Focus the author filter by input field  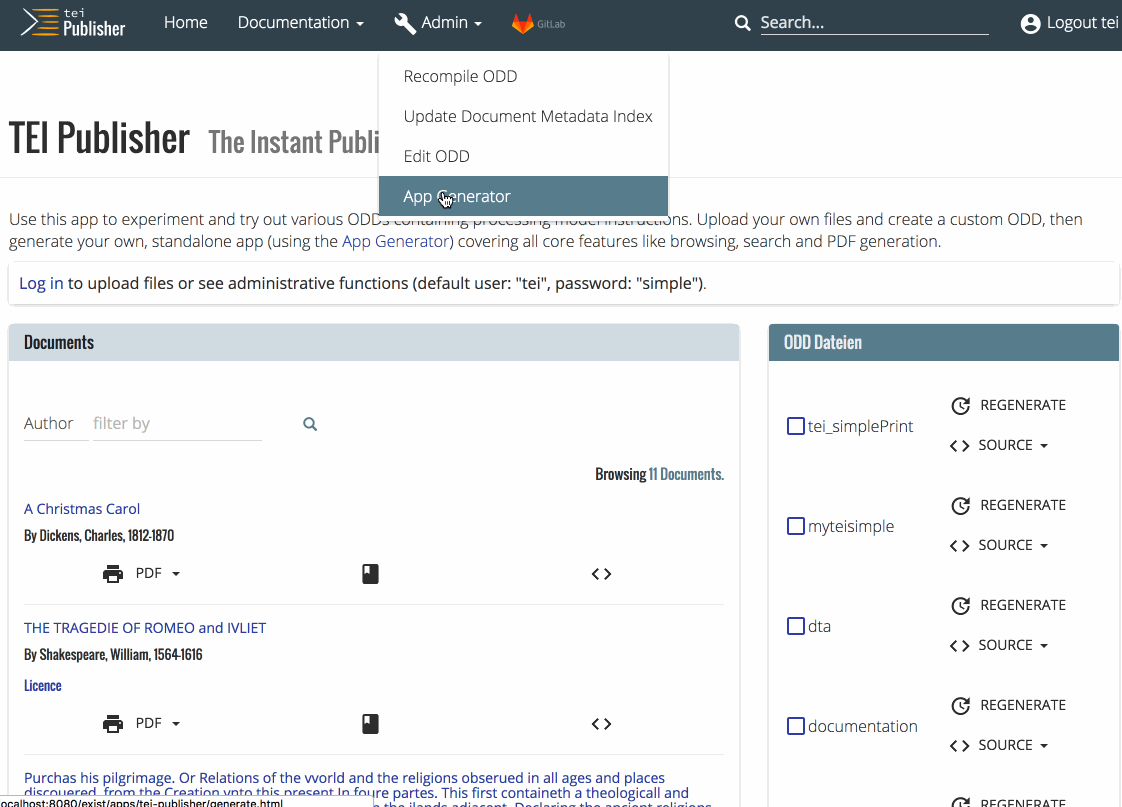click(x=176, y=424)
